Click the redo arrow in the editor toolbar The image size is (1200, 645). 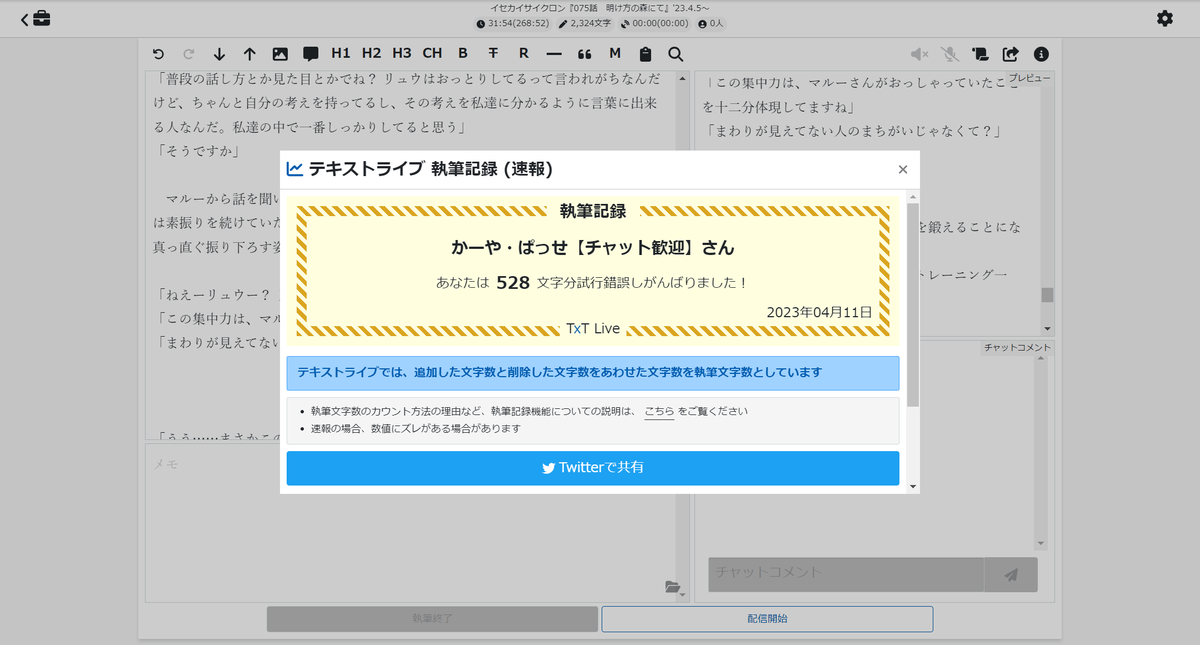click(x=189, y=54)
